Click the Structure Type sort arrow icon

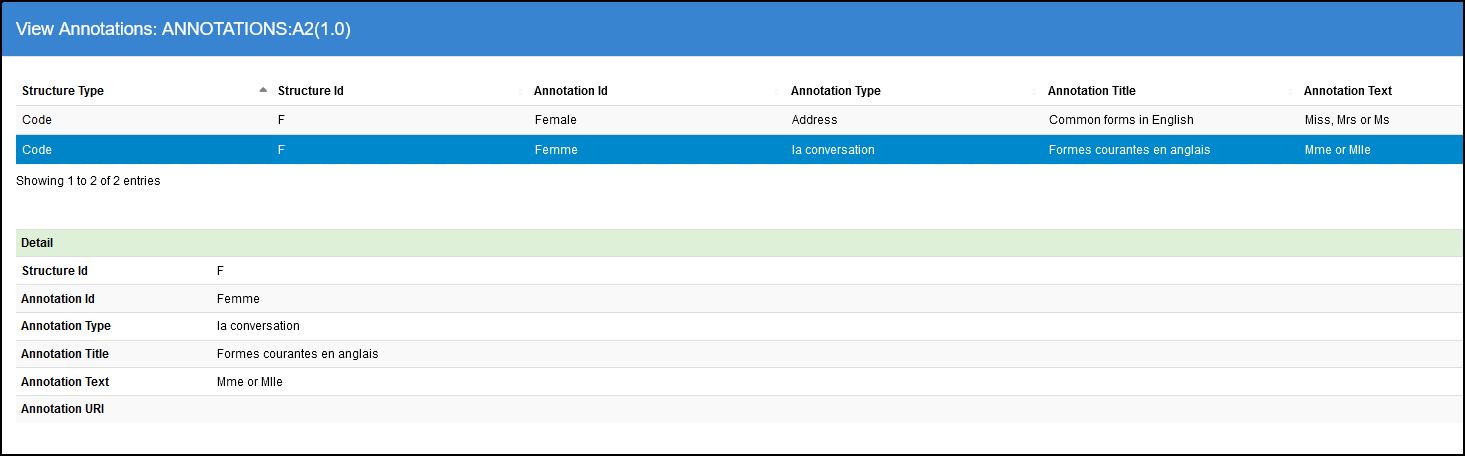tap(263, 90)
